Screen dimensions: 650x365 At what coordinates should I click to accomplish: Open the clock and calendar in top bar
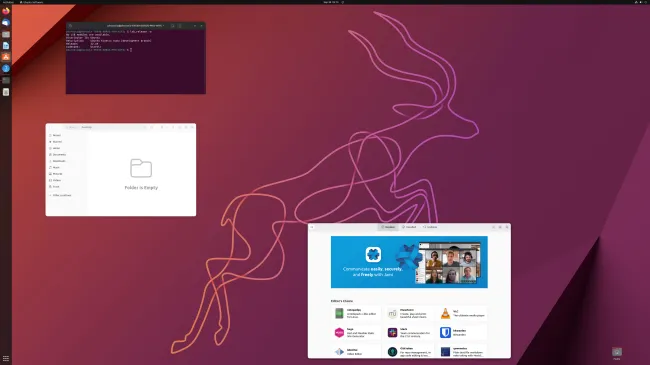[x=331, y=2]
